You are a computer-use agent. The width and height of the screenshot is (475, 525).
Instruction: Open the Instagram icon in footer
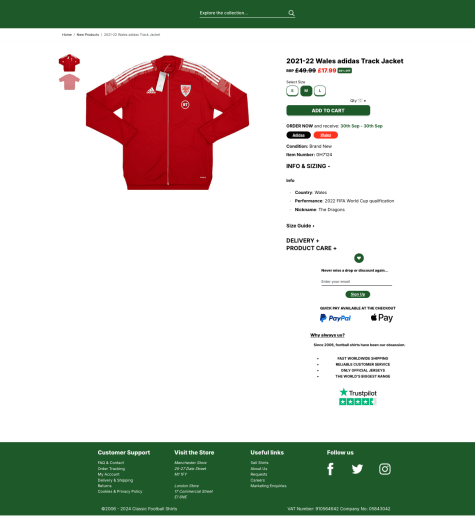(x=385, y=469)
